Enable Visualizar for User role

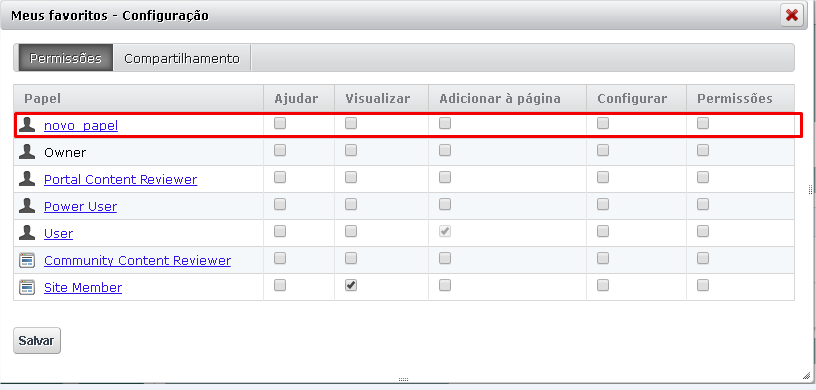point(351,231)
